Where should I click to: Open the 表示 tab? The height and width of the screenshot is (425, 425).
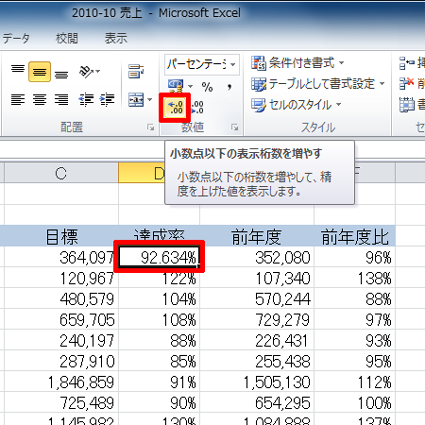(x=116, y=38)
